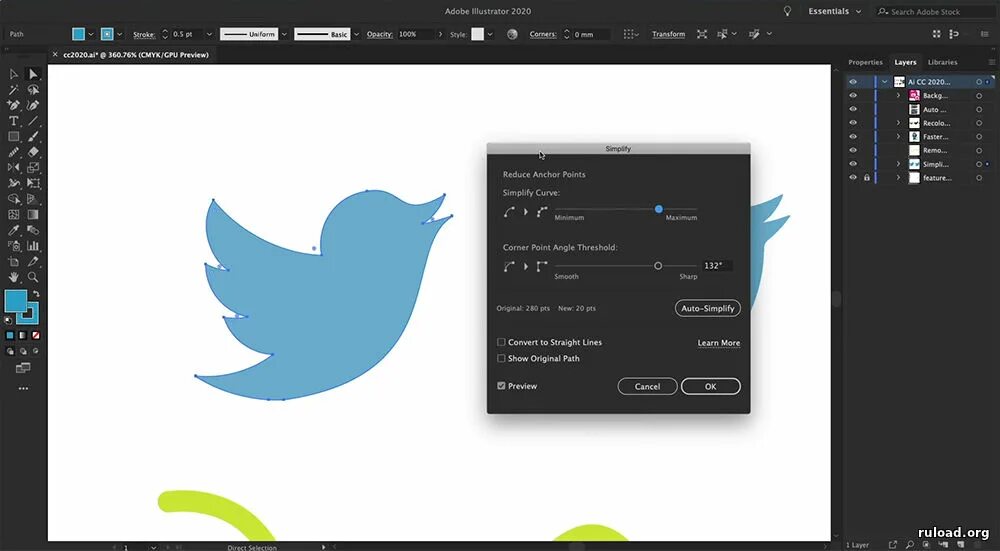
Task: Expand the feature... sublayer
Action: click(x=899, y=178)
